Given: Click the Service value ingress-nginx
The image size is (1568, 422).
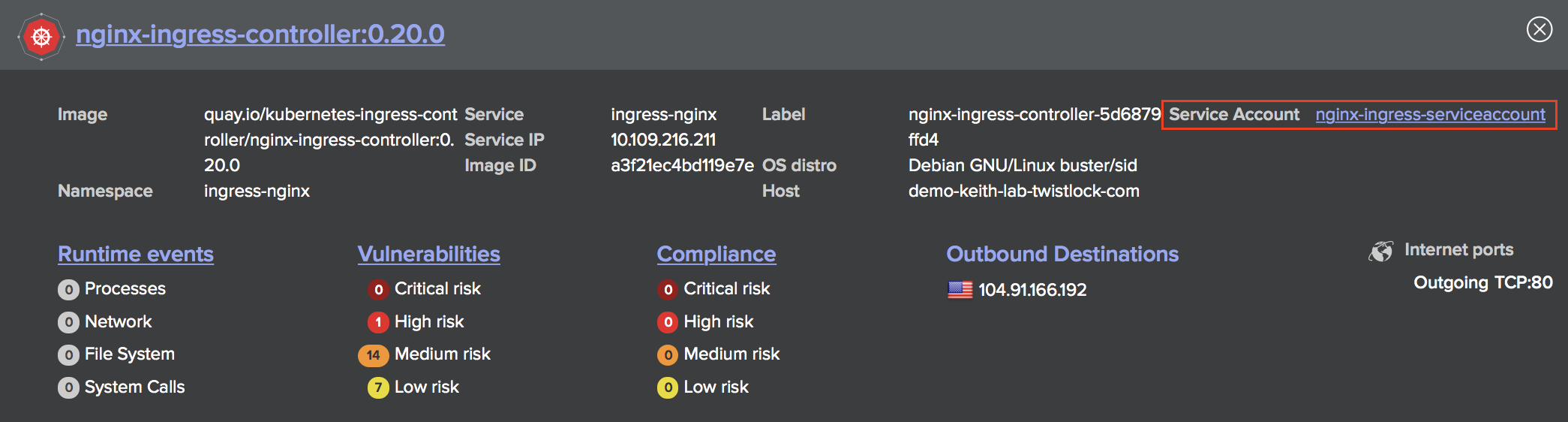Looking at the screenshot, I should [x=663, y=114].
